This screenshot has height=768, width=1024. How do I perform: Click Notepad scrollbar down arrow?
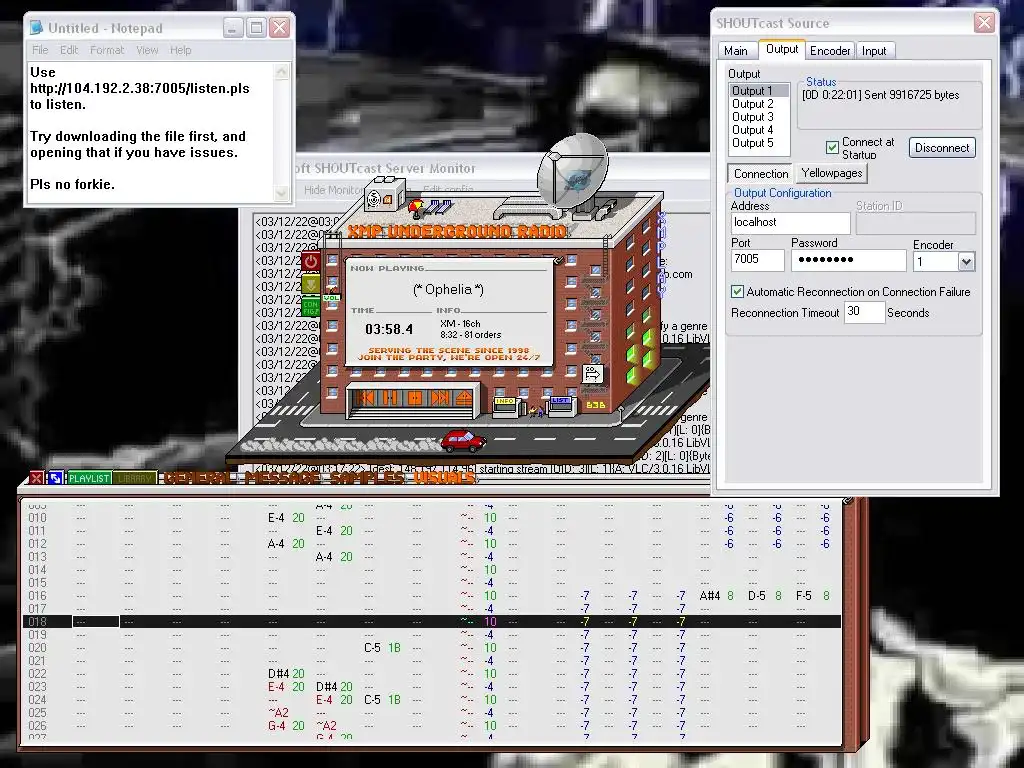282,193
